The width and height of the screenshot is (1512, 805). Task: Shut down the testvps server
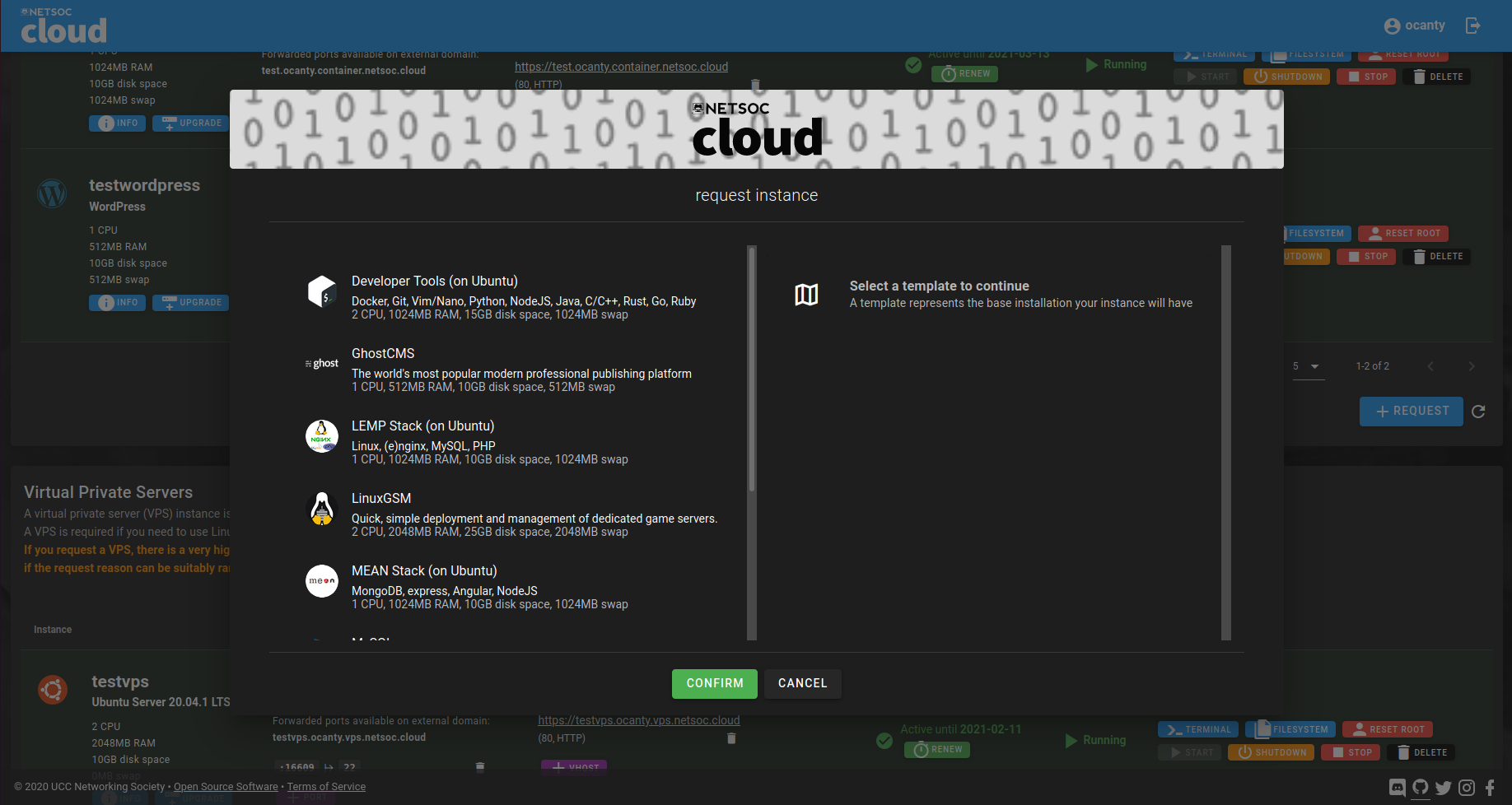coord(1272,753)
